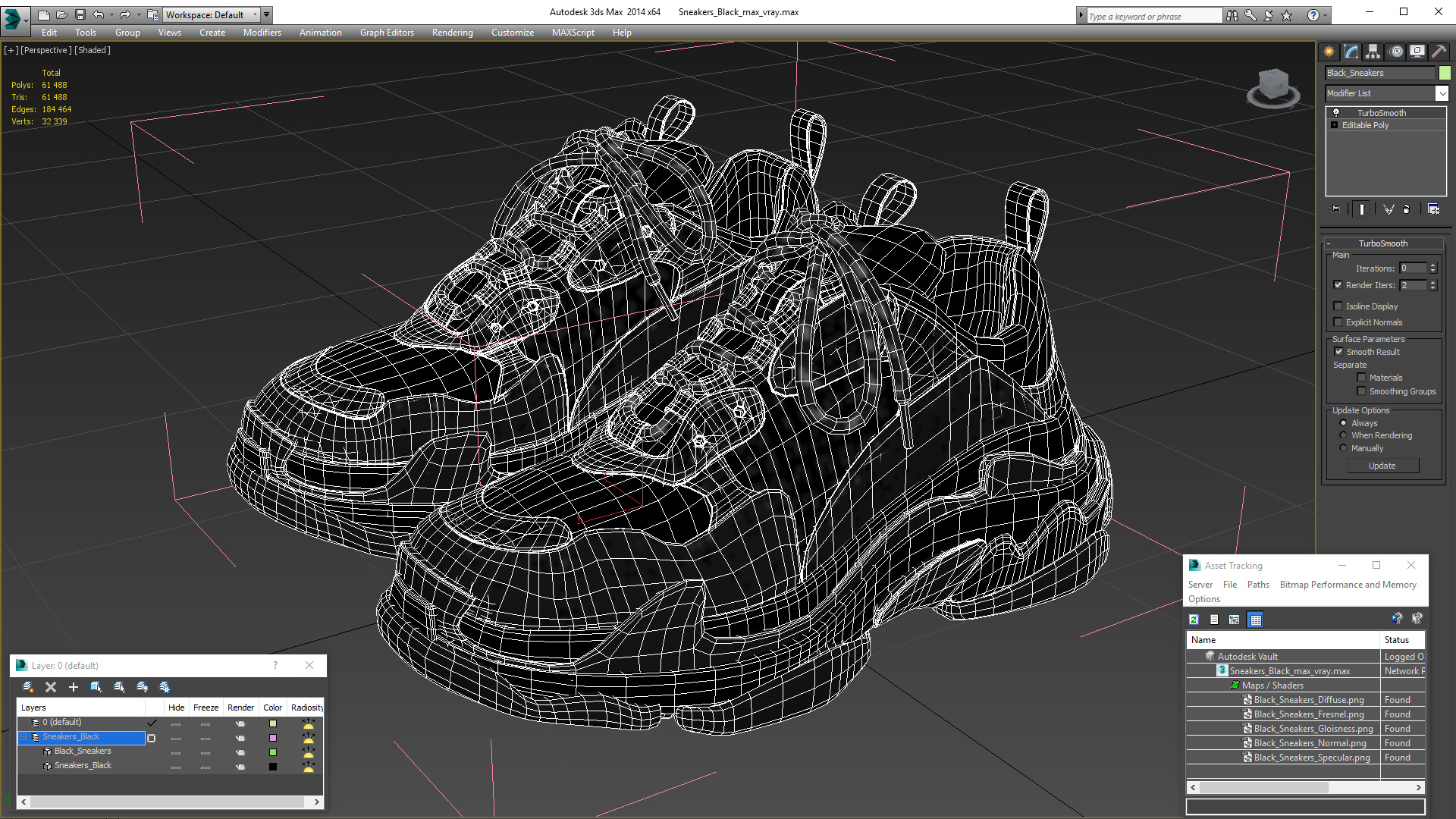Toggle visibility of Sneakers_Black layer
Screen dimensions: 1456x819
(x=175, y=736)
